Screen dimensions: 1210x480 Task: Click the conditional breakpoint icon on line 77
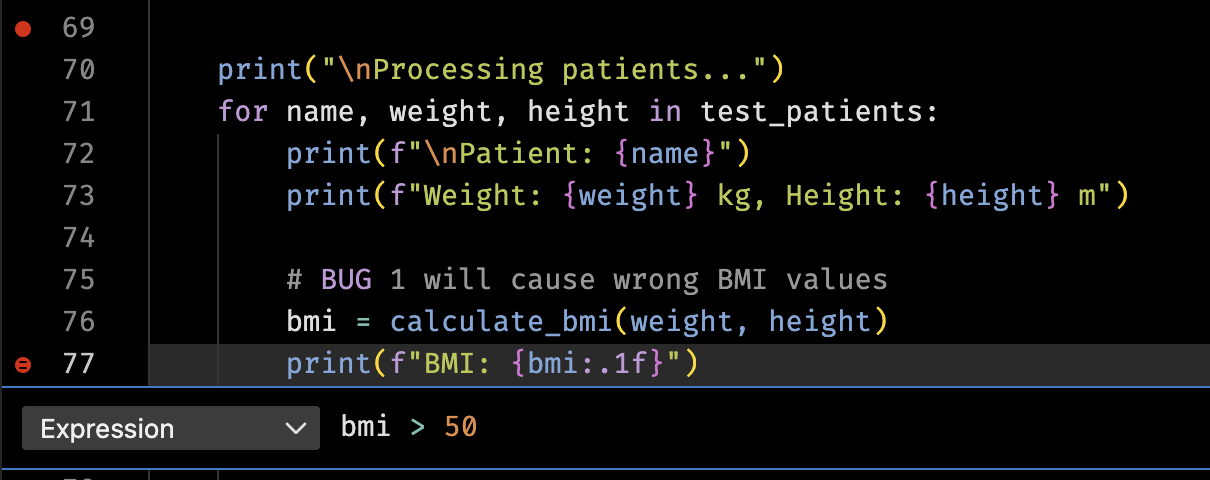point(23,365)
